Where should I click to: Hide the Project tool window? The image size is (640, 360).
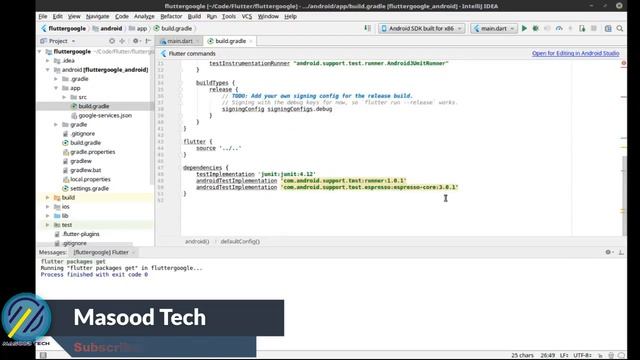148,41
